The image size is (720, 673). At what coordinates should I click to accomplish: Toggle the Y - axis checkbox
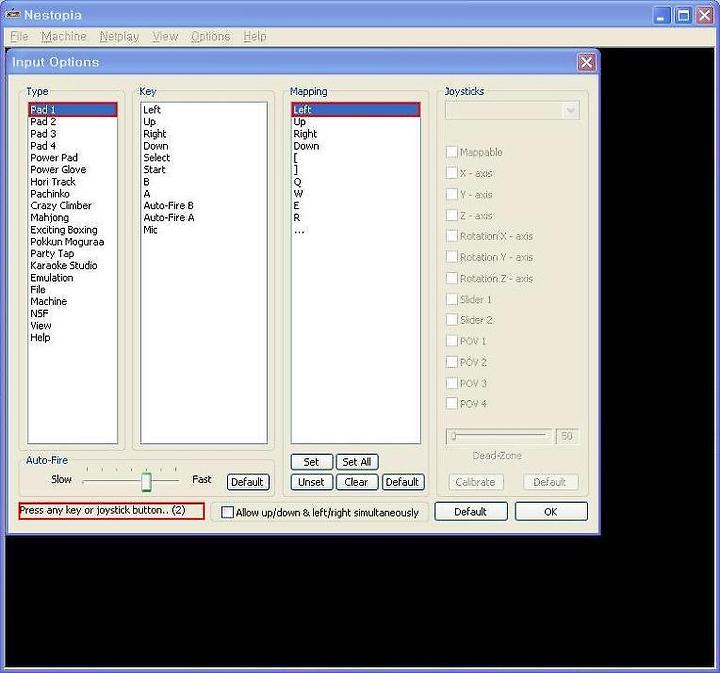coord(452,194)
